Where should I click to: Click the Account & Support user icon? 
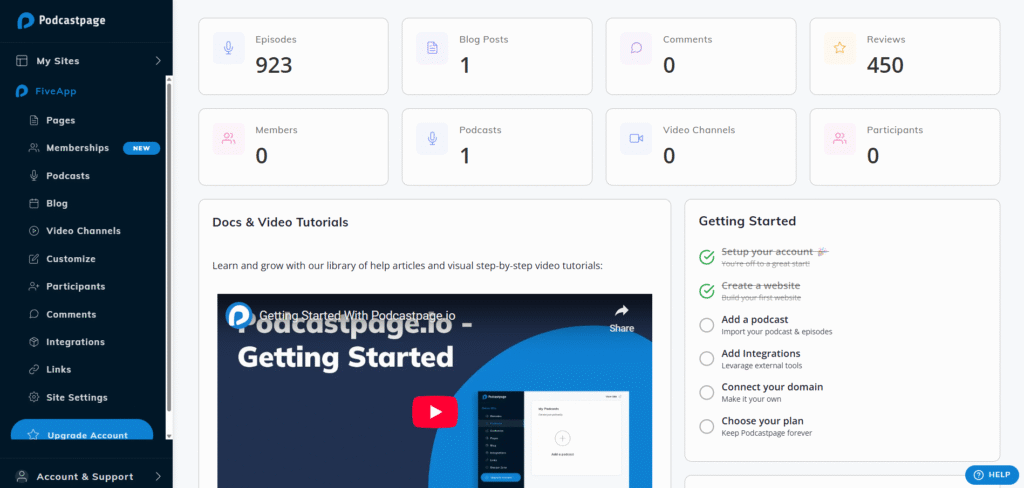pyautogui.click(x=22, y=476)
